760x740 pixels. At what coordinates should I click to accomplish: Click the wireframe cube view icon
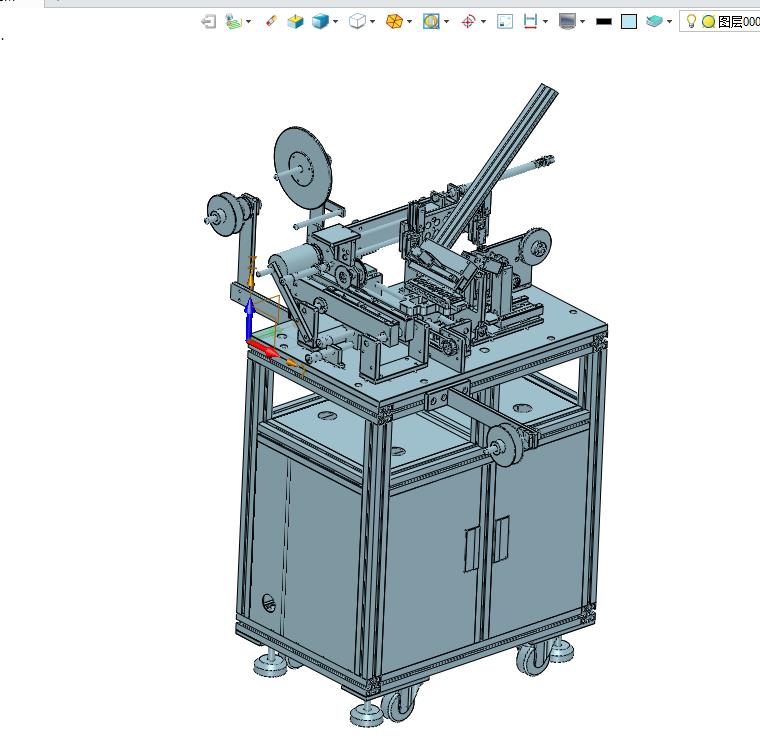[357, 21]
